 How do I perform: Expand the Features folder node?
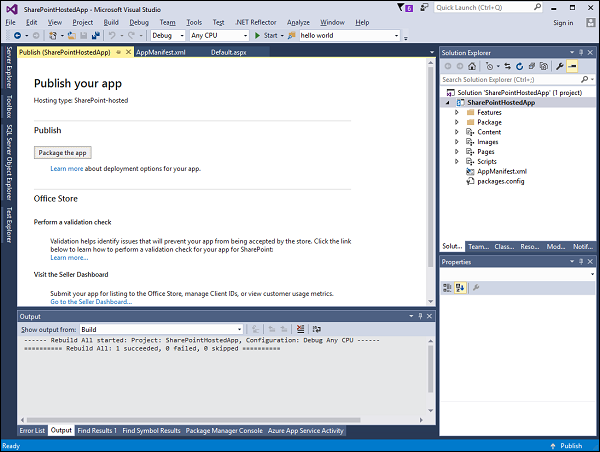pyautogui.click(x=457, y=113)
